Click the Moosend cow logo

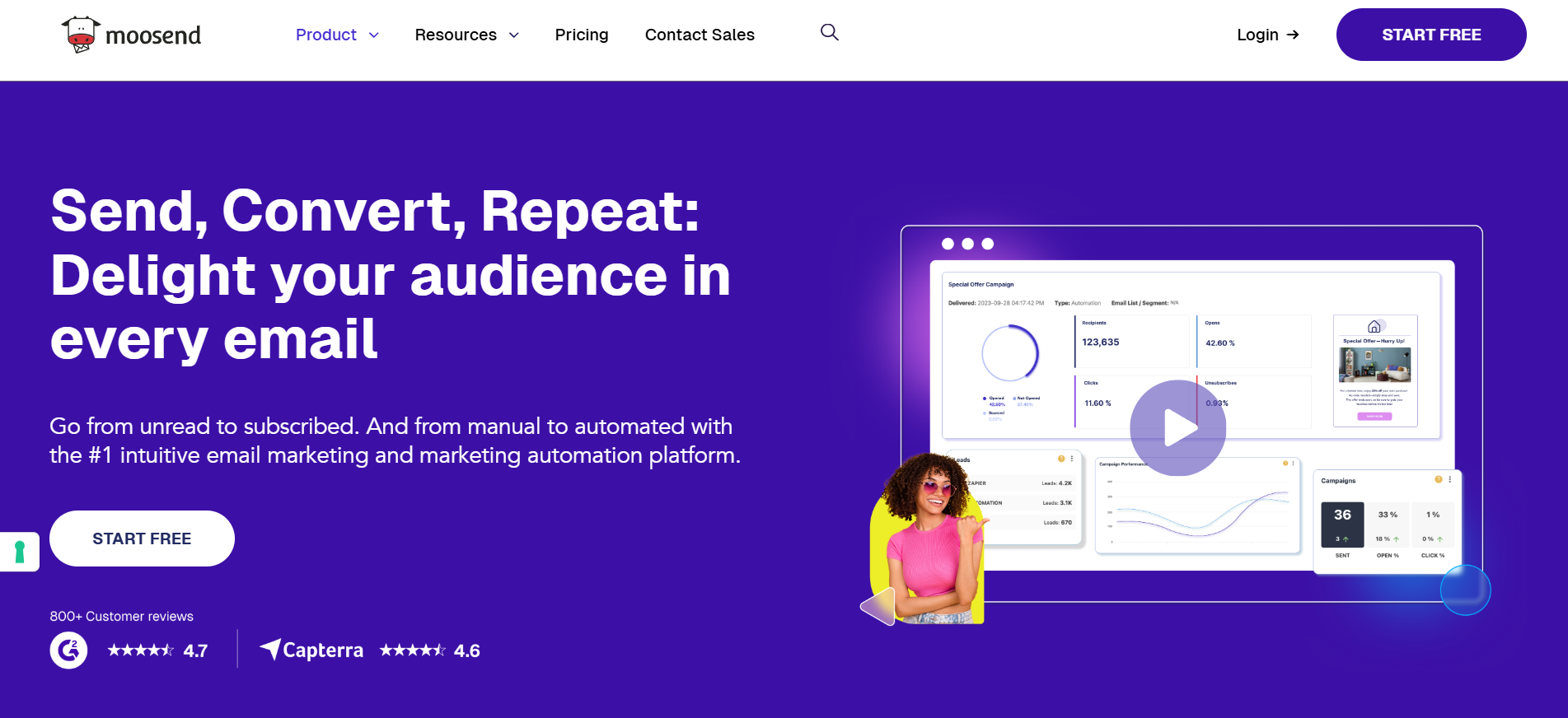click(81, 35)
